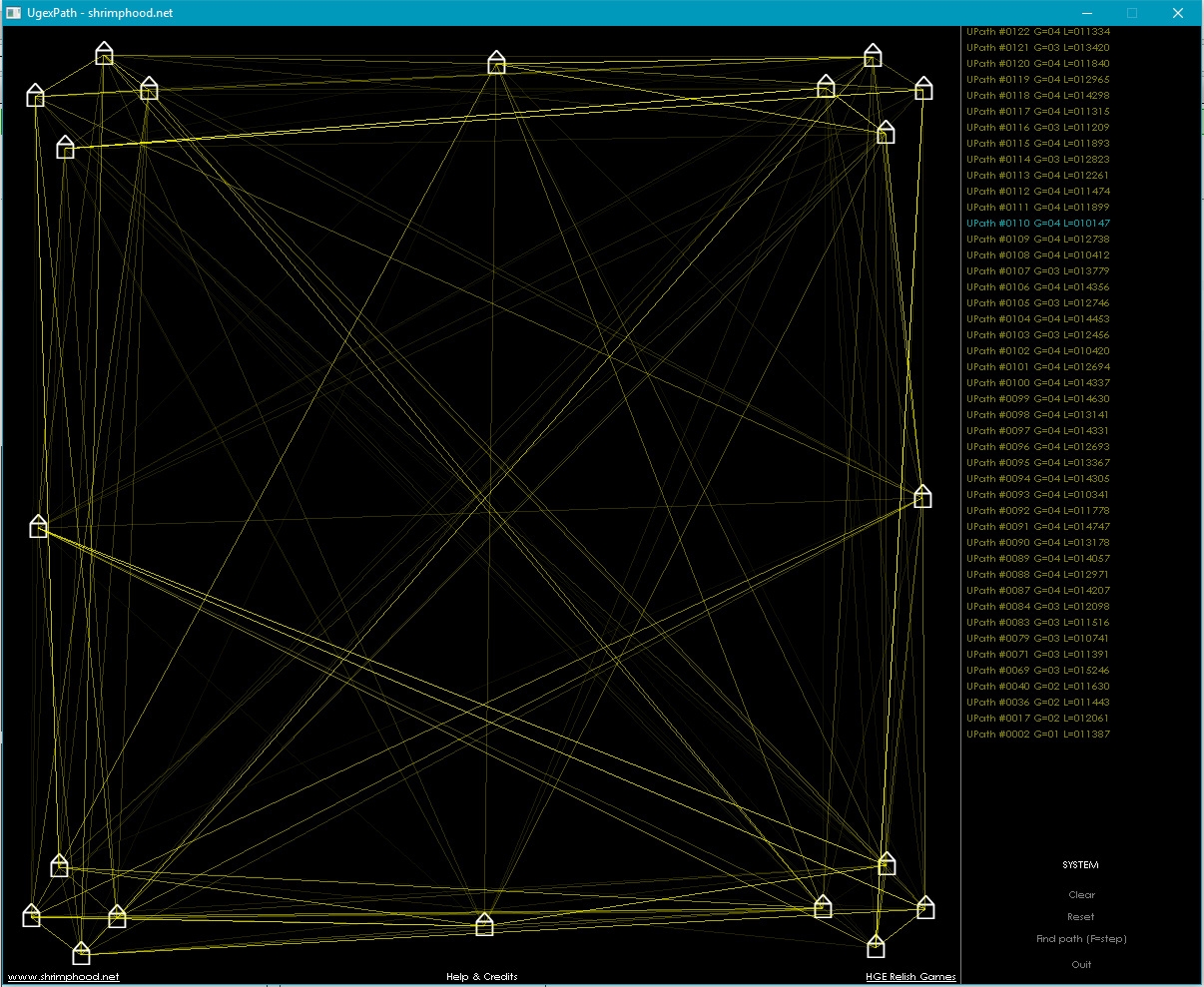Pick the lowest house node in the bottom-left cluster
The height and width of the screenshot is (987, 1204).
pos(81,953)
